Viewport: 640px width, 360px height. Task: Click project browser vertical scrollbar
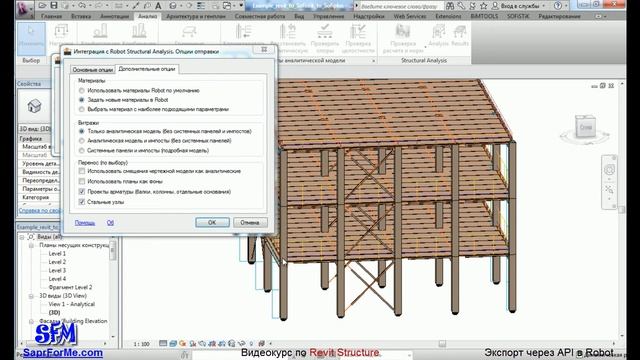[x=113, y=286]
